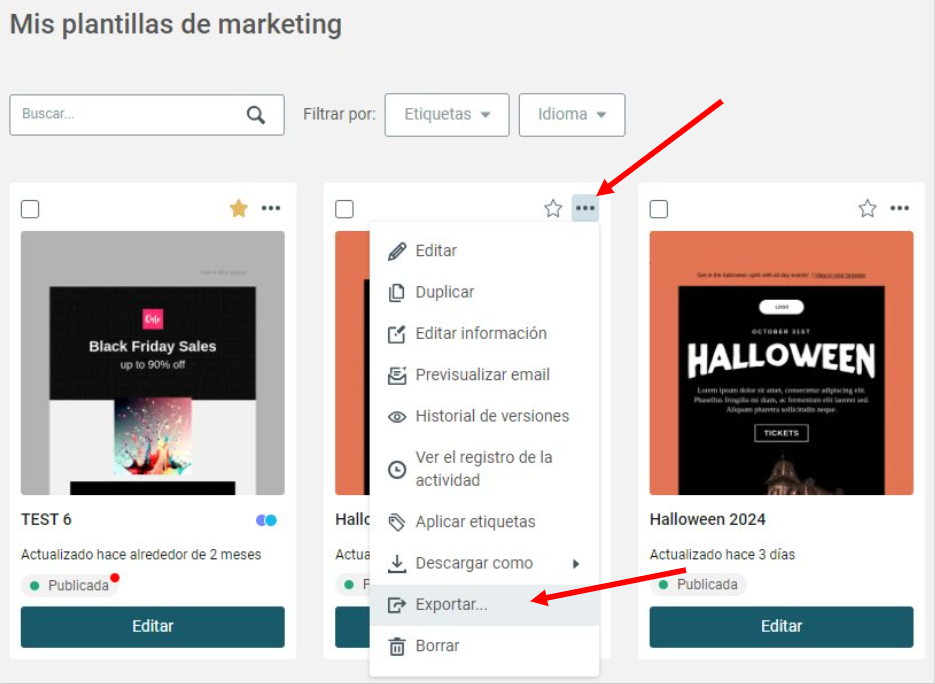This screenshot has height=684, width=935.
Task: Select Ver el registro de la actividad
Action: (484, 469)
